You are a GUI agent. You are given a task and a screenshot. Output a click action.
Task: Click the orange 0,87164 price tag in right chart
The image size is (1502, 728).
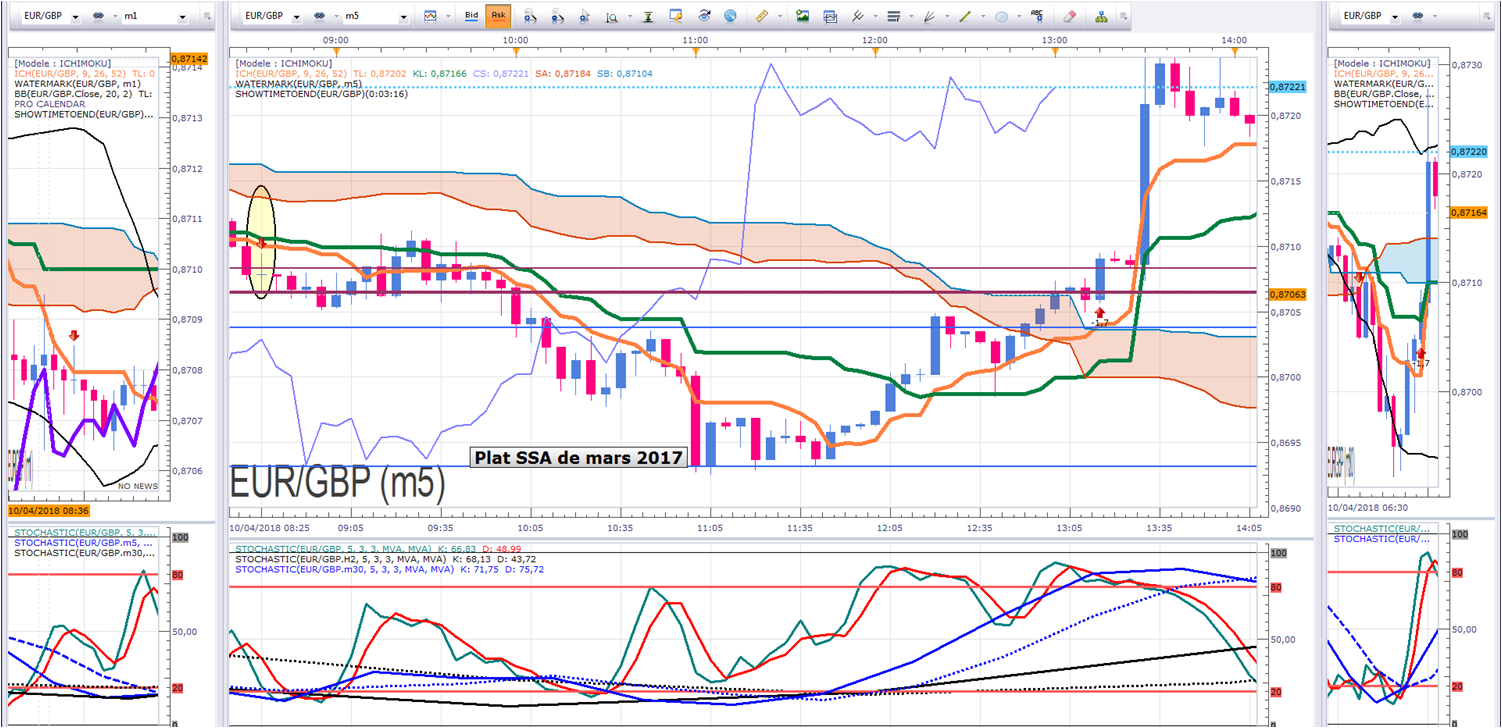click(x=1468, y=212)
